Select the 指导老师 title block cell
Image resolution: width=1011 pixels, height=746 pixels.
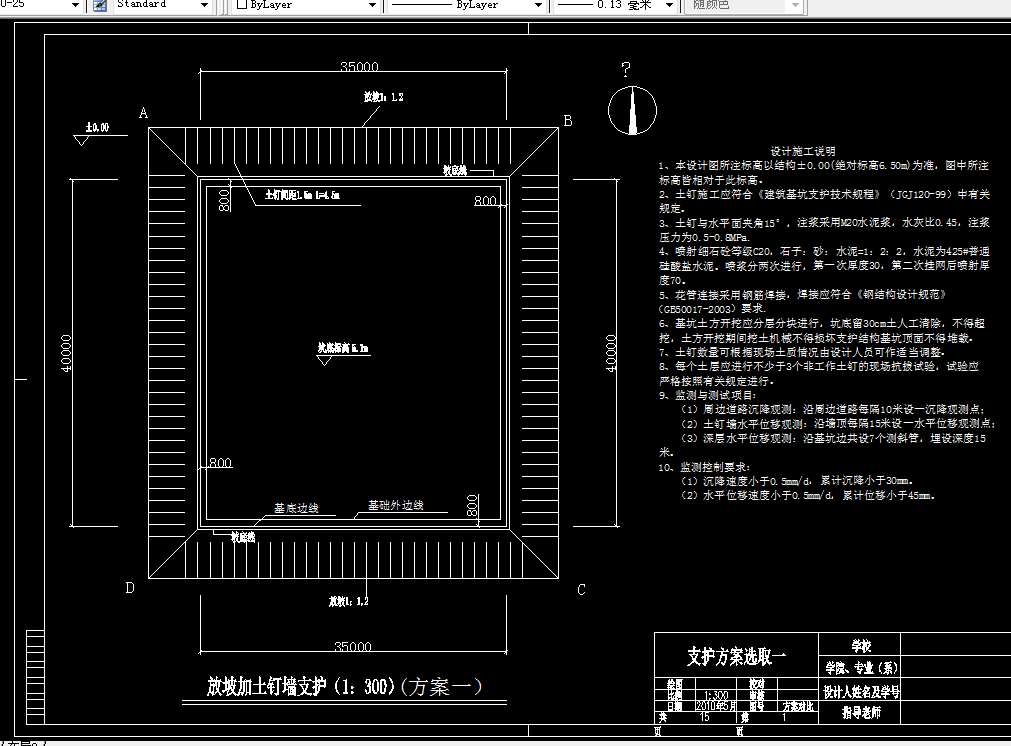tap(861, 712)
